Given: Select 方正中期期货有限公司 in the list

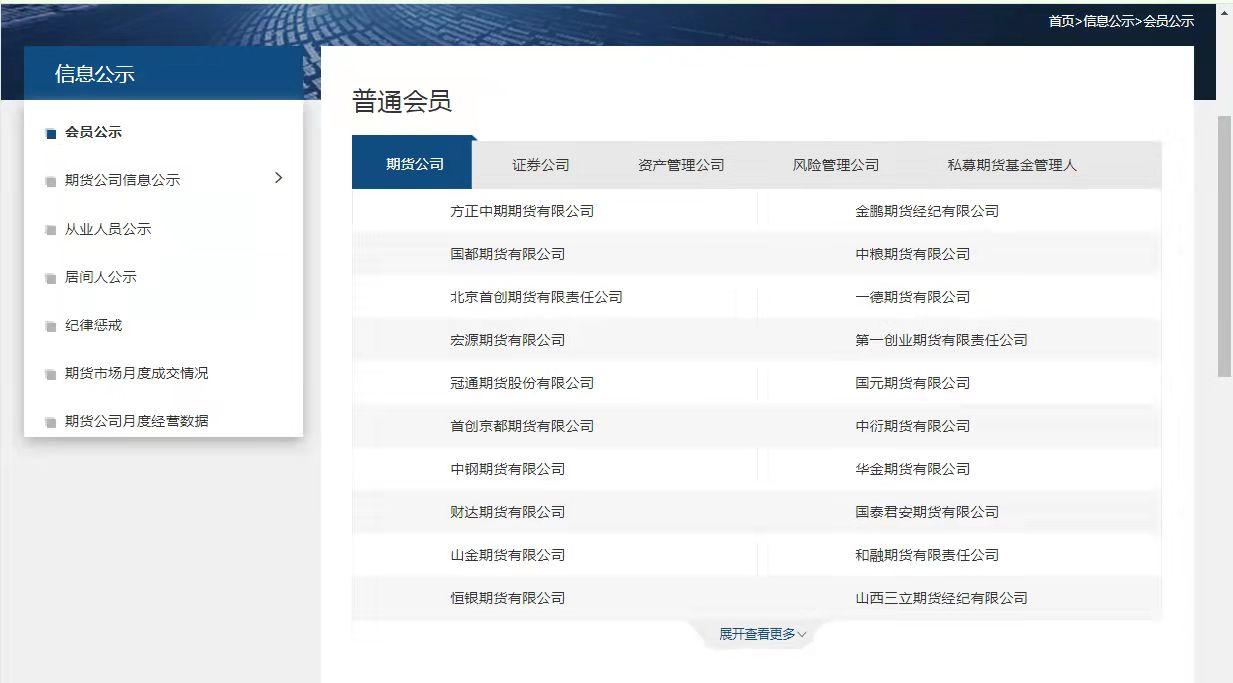Looking at the screenshot, I should pyautogui.click(x=522, y=211).
